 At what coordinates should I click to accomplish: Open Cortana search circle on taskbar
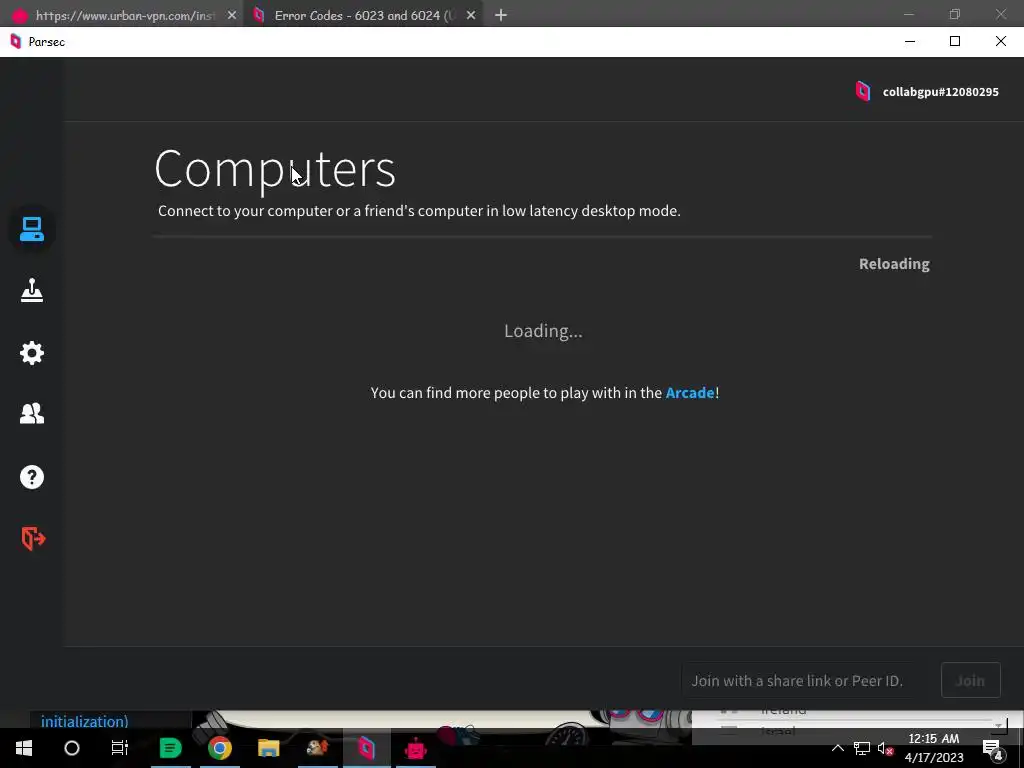[x=72, y=748]
